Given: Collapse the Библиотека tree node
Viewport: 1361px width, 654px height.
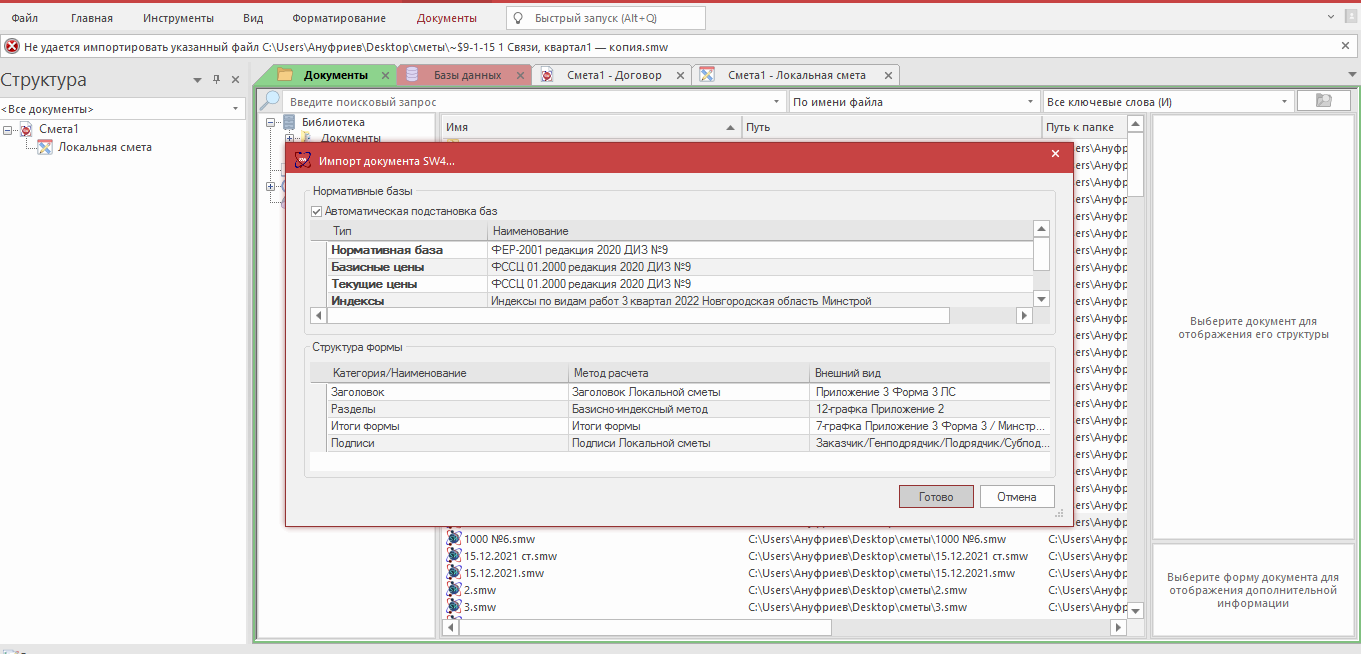Looking at the screenshot, I should tap(271, 122).
